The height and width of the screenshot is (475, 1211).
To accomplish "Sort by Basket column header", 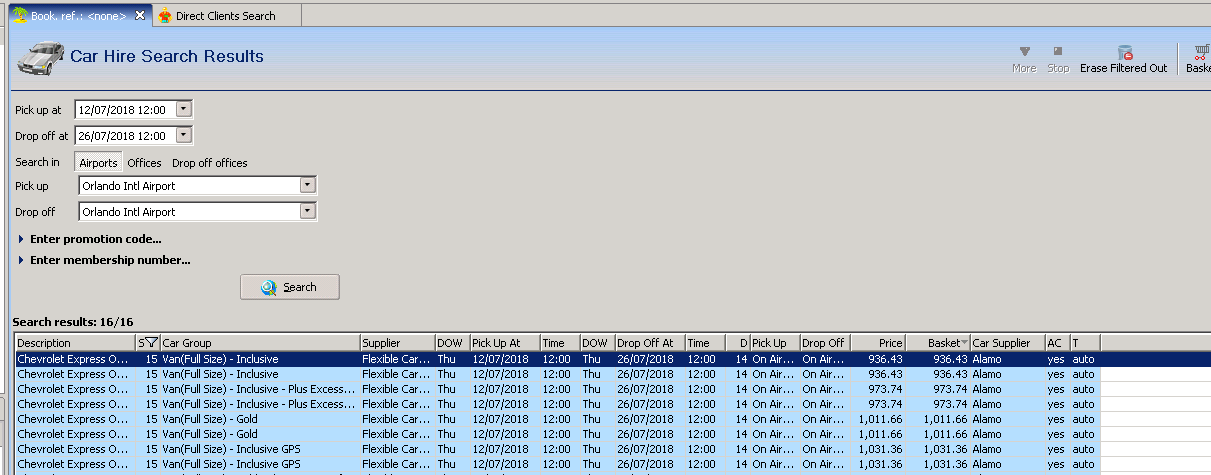I will coord(938,343).
